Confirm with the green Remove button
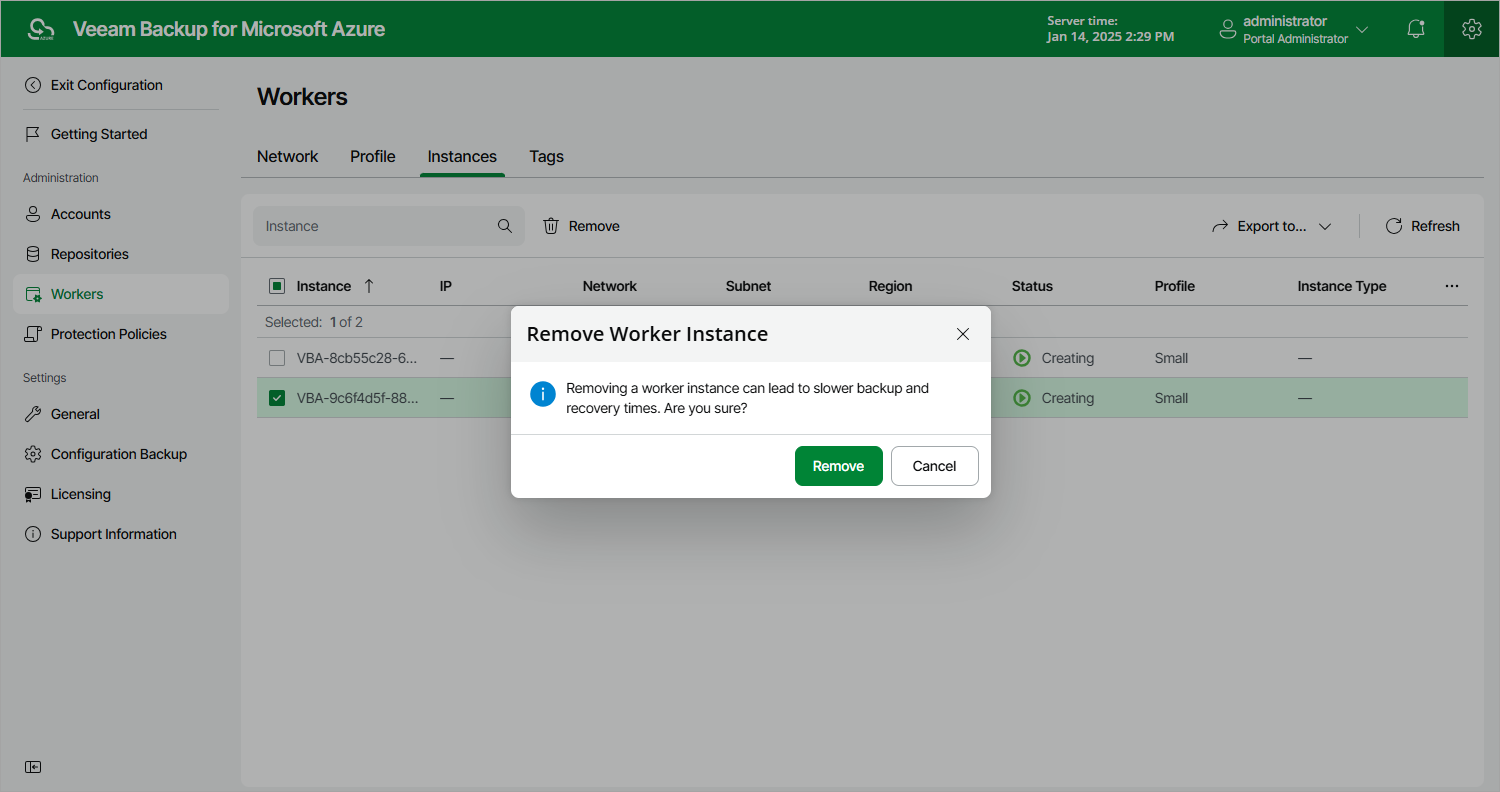Screen dimensions: 1500x792 839,466
